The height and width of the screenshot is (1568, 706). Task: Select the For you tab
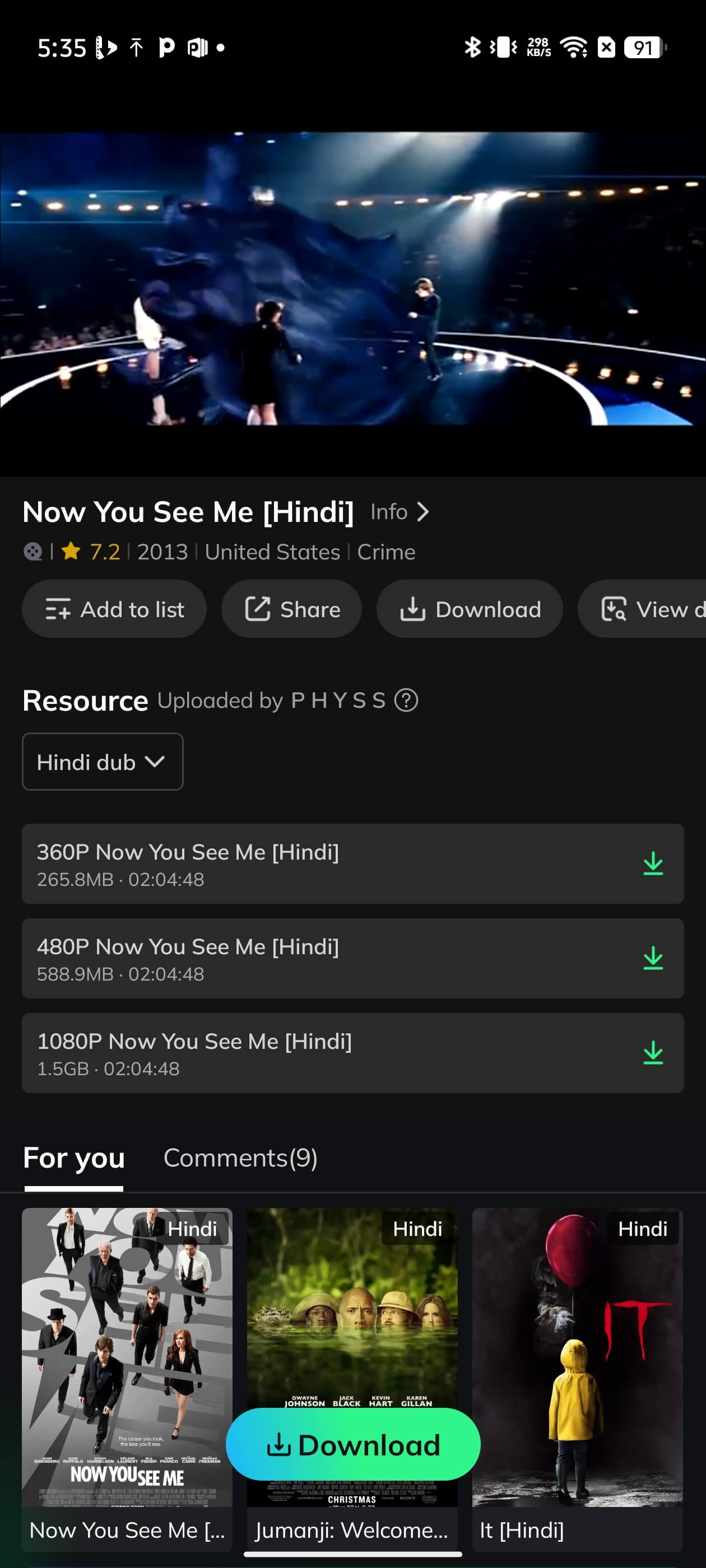pos(74,1158)
